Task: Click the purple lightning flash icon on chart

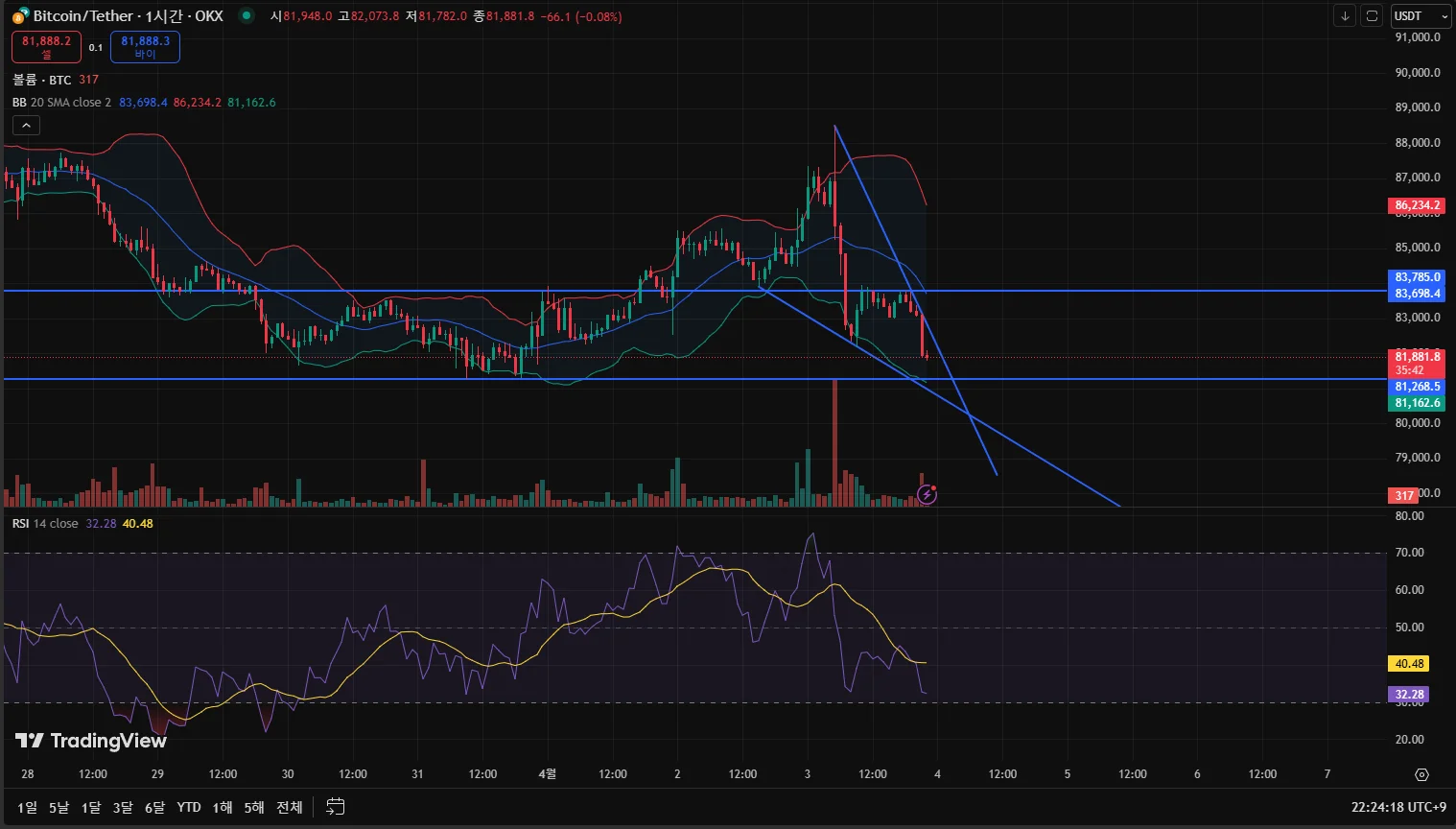Action: pos(927,494)
